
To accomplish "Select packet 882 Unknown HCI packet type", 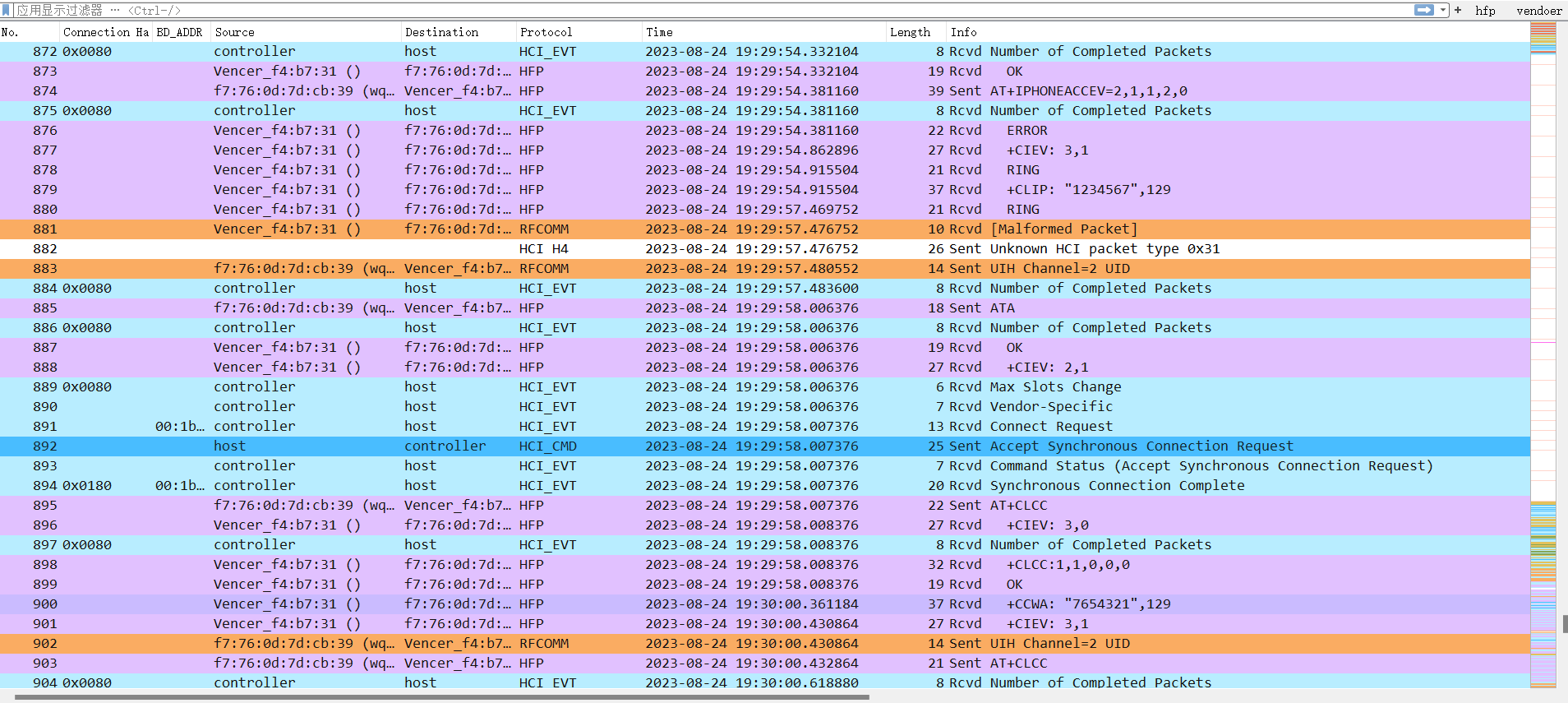I will tap(764, 248).
